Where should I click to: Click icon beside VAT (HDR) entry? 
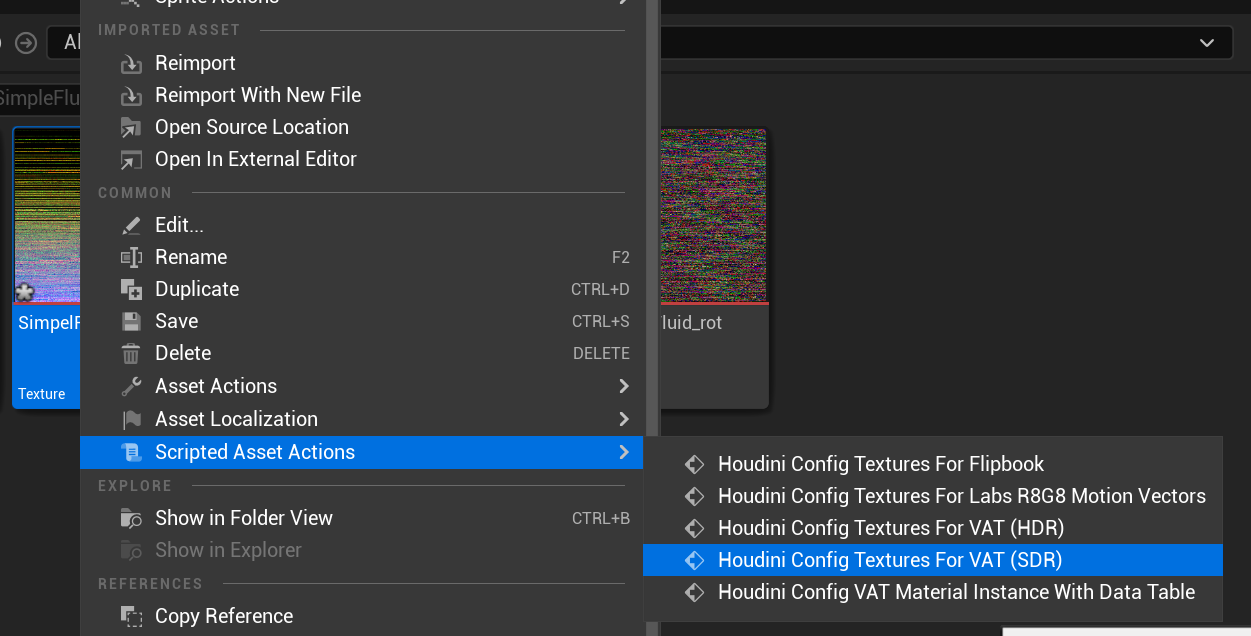pos(694,529)
